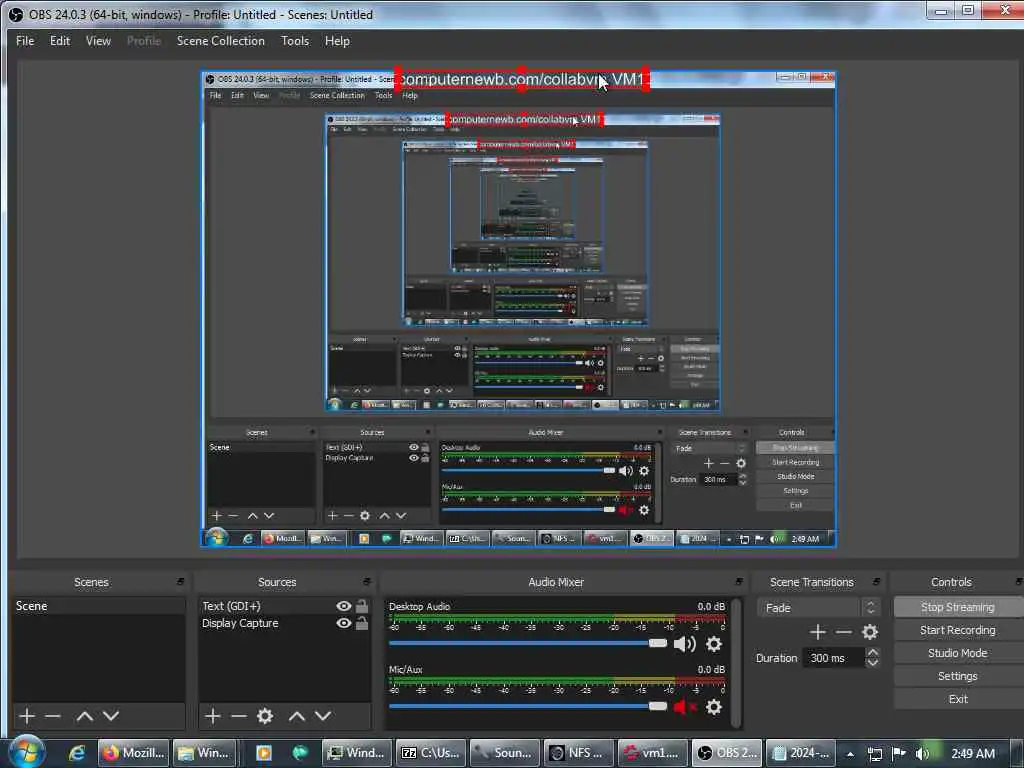This screenshot has height=768, width=1024.
Task: Pop out the Audio Mixer dock icon
Action: tap(739, 581)
